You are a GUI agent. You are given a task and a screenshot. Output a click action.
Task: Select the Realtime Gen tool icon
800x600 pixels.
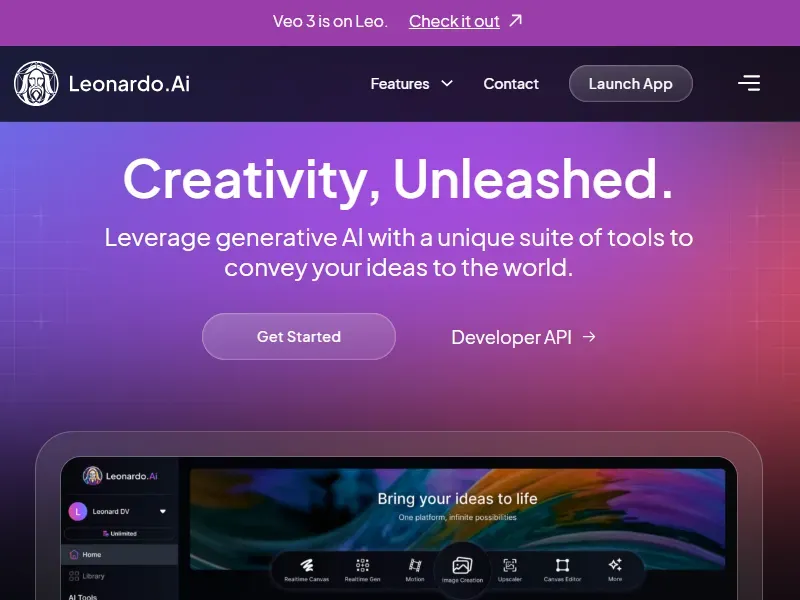pos(362,566)
